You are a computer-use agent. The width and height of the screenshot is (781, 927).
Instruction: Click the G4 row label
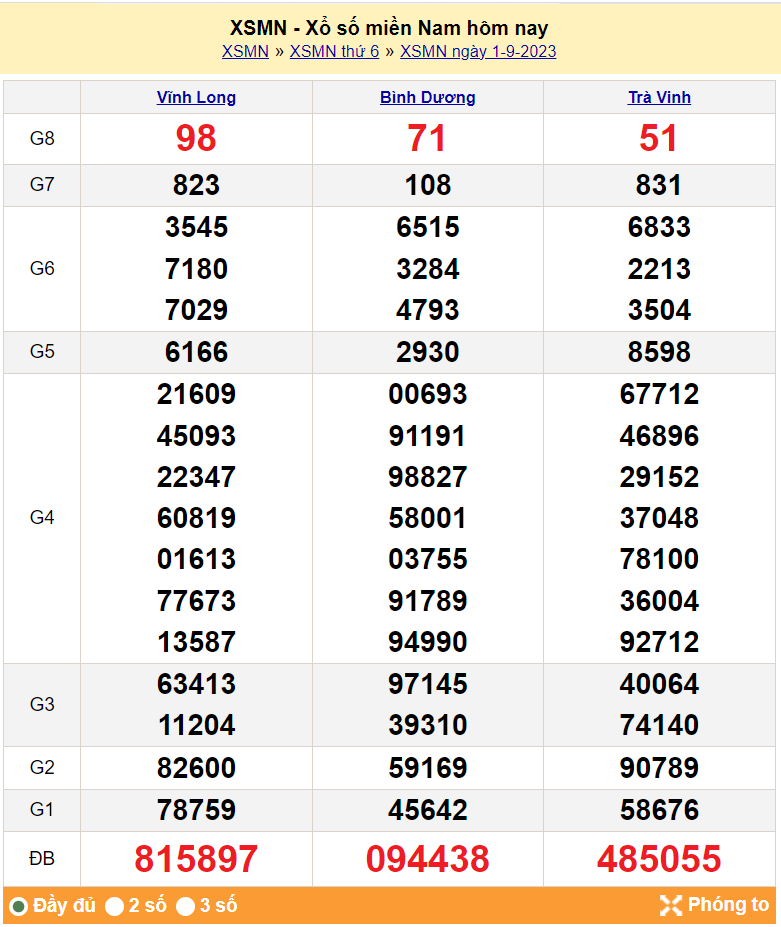(x=42, y=518)
